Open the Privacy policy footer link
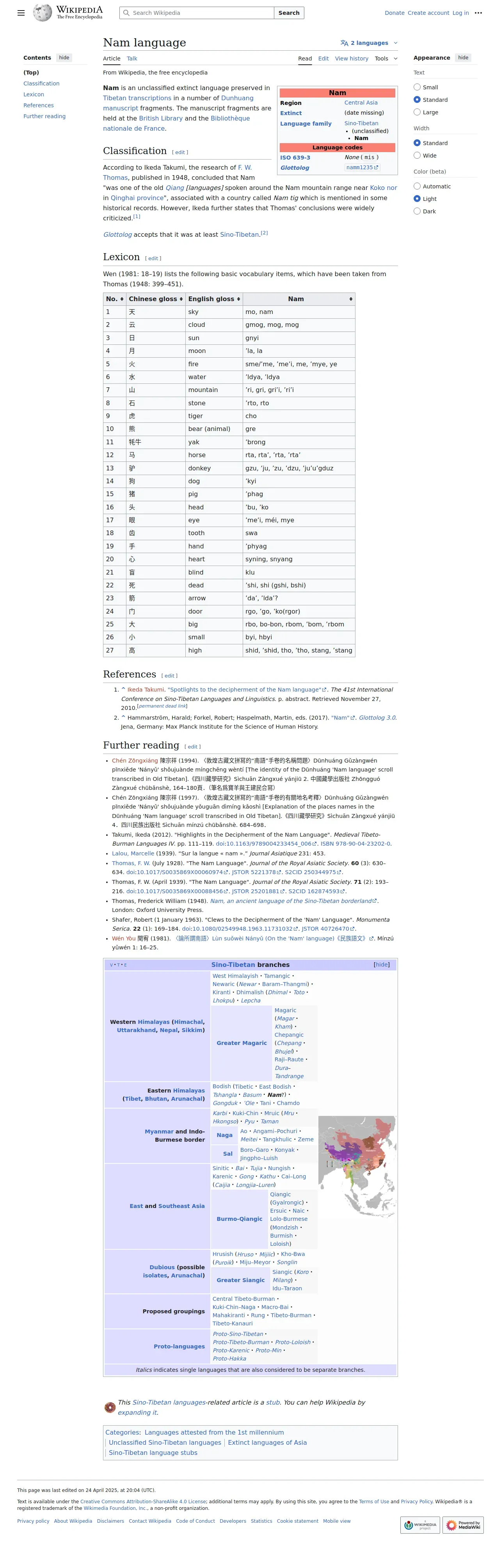Screen dimensions: 501x1568 [x=34, y=1521]
